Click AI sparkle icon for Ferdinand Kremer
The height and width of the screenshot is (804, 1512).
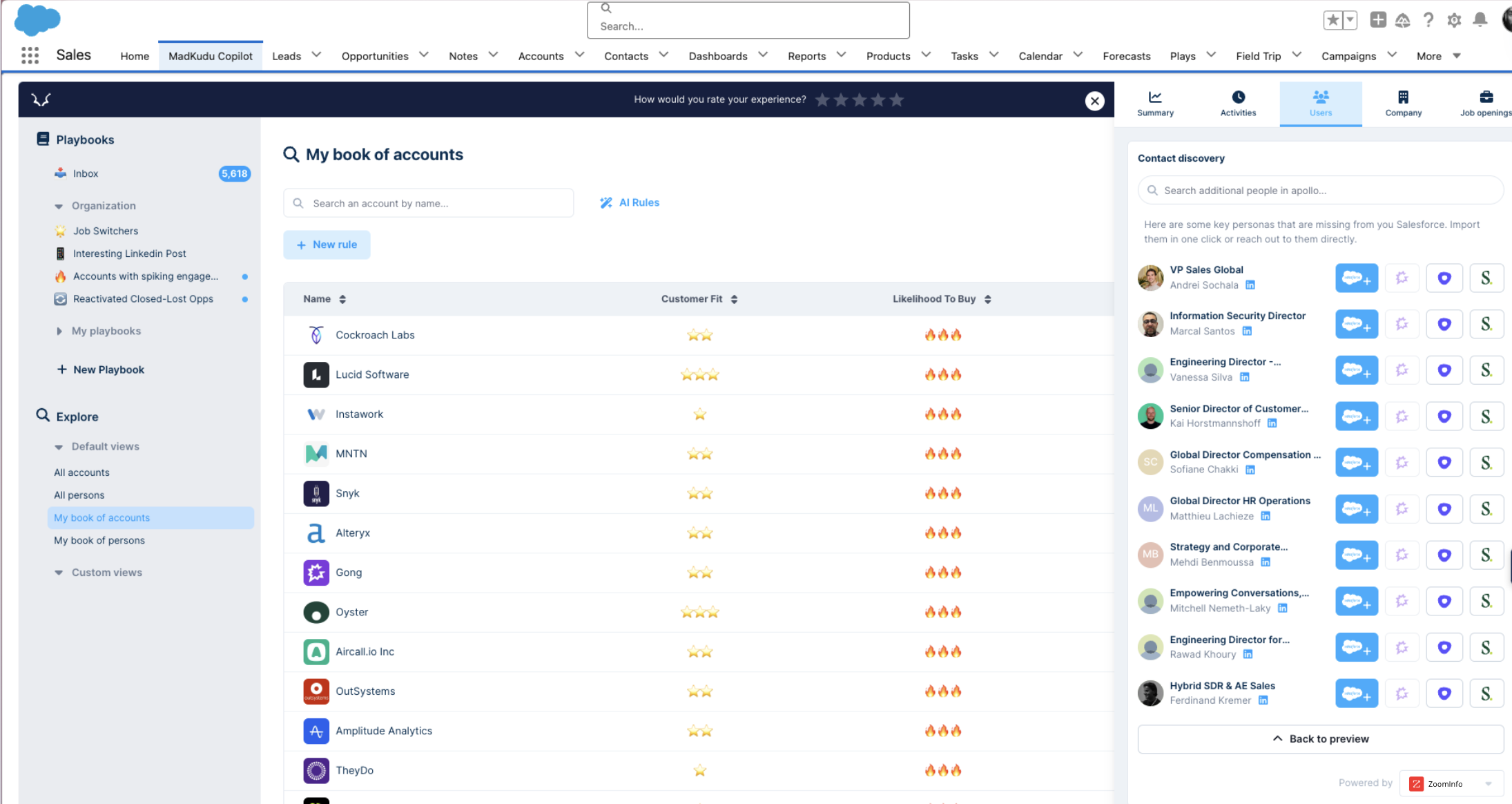pyautogui.click(x=1402, y=693)
